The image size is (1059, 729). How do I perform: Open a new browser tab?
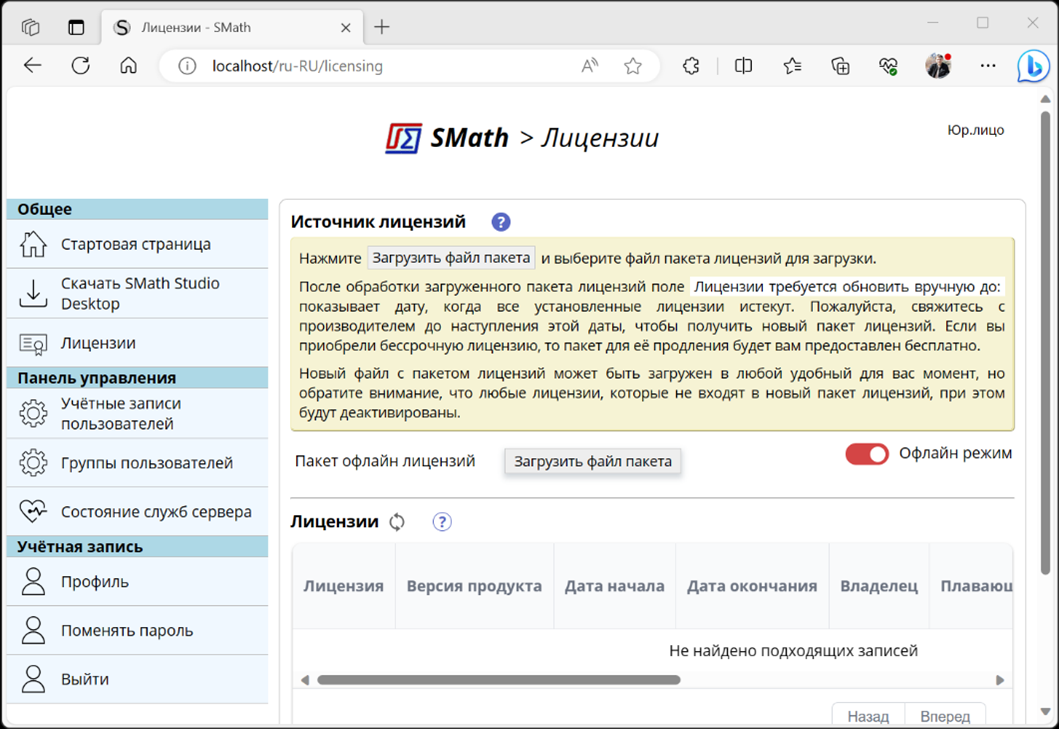tap(382, 27)
